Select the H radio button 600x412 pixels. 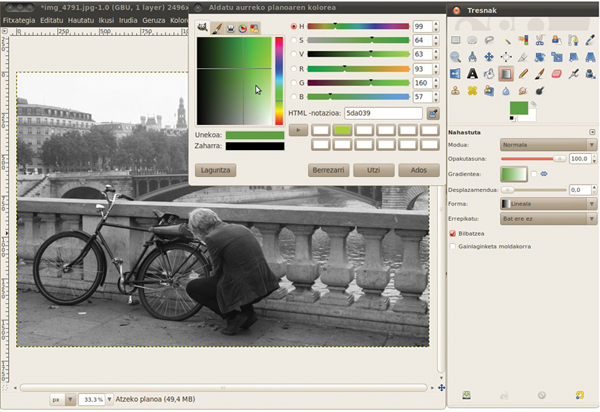pos(293,26)
